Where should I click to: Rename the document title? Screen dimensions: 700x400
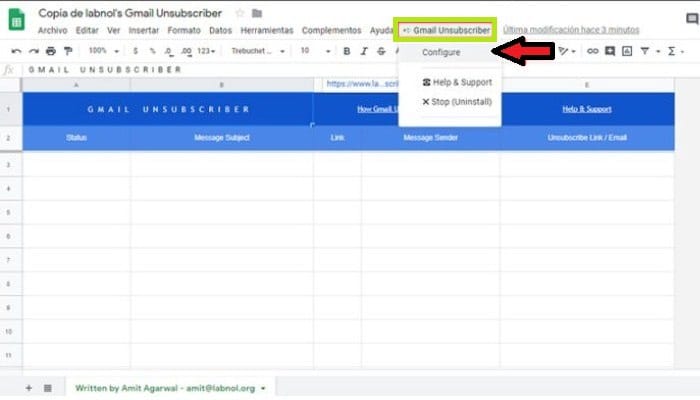click(x=130, y=13)
